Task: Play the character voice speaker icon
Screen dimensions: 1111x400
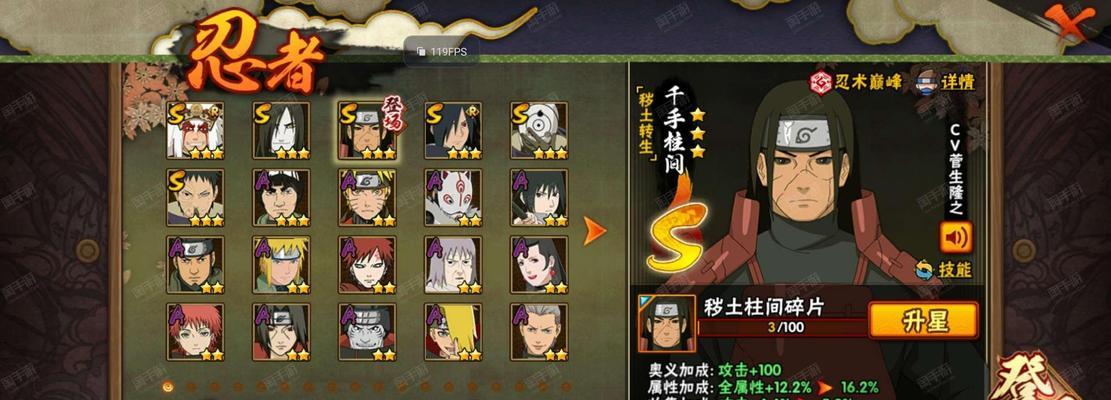Action: tap(956, 237)
